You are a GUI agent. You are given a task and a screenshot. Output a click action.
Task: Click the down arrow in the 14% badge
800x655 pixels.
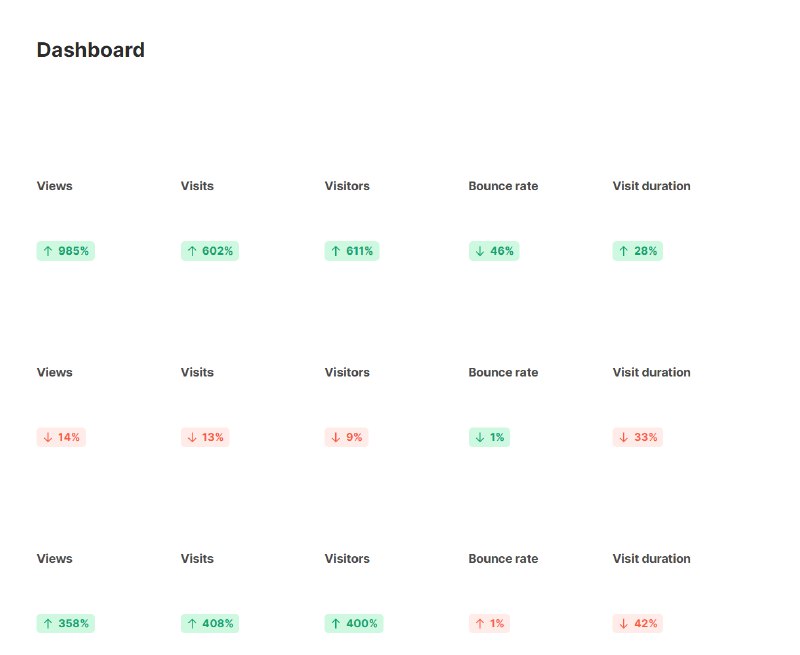click(48, 437)
